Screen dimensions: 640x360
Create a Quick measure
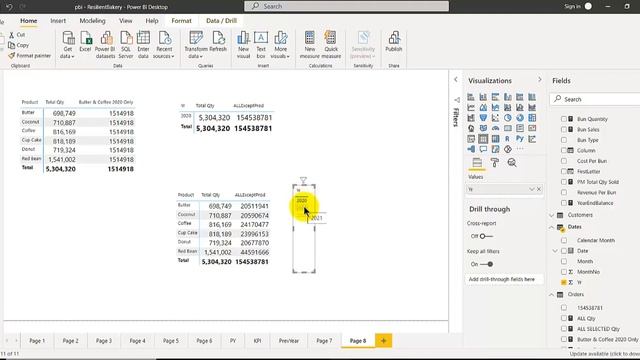click(331, 44)
